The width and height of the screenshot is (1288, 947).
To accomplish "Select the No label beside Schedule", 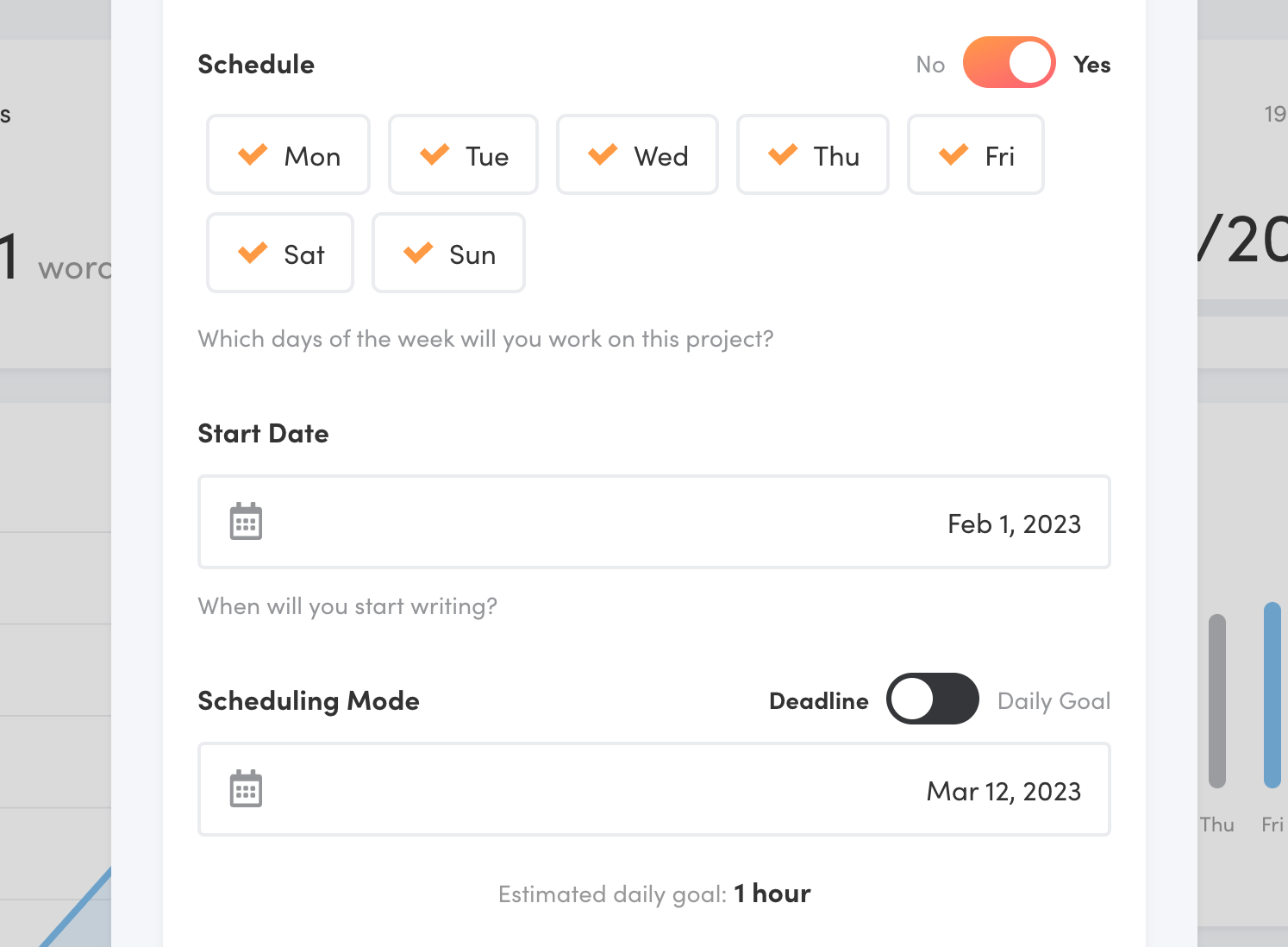I will click(x=930, y=65).
